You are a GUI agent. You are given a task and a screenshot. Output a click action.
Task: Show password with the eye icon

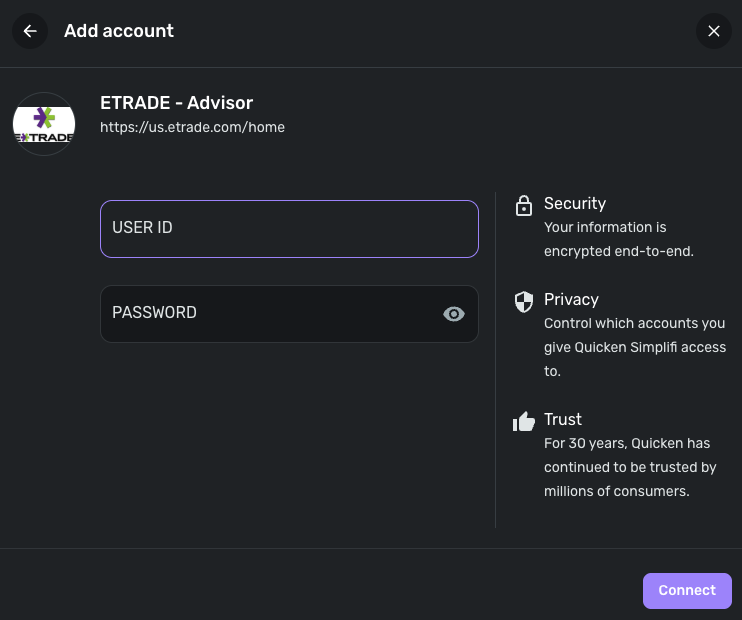[x=454, y=314]
